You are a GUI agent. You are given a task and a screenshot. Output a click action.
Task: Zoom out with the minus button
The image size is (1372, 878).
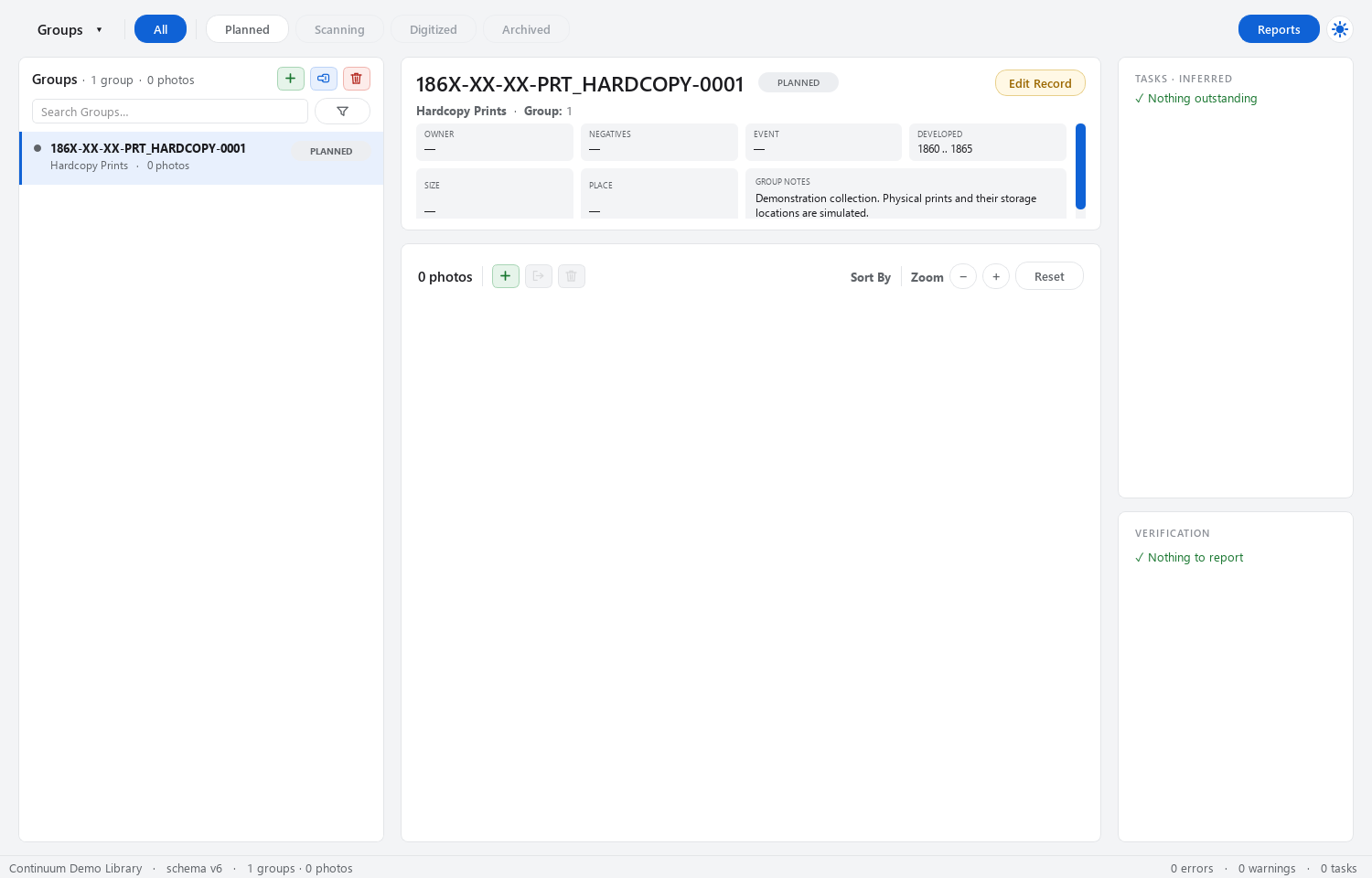point(963,276)
